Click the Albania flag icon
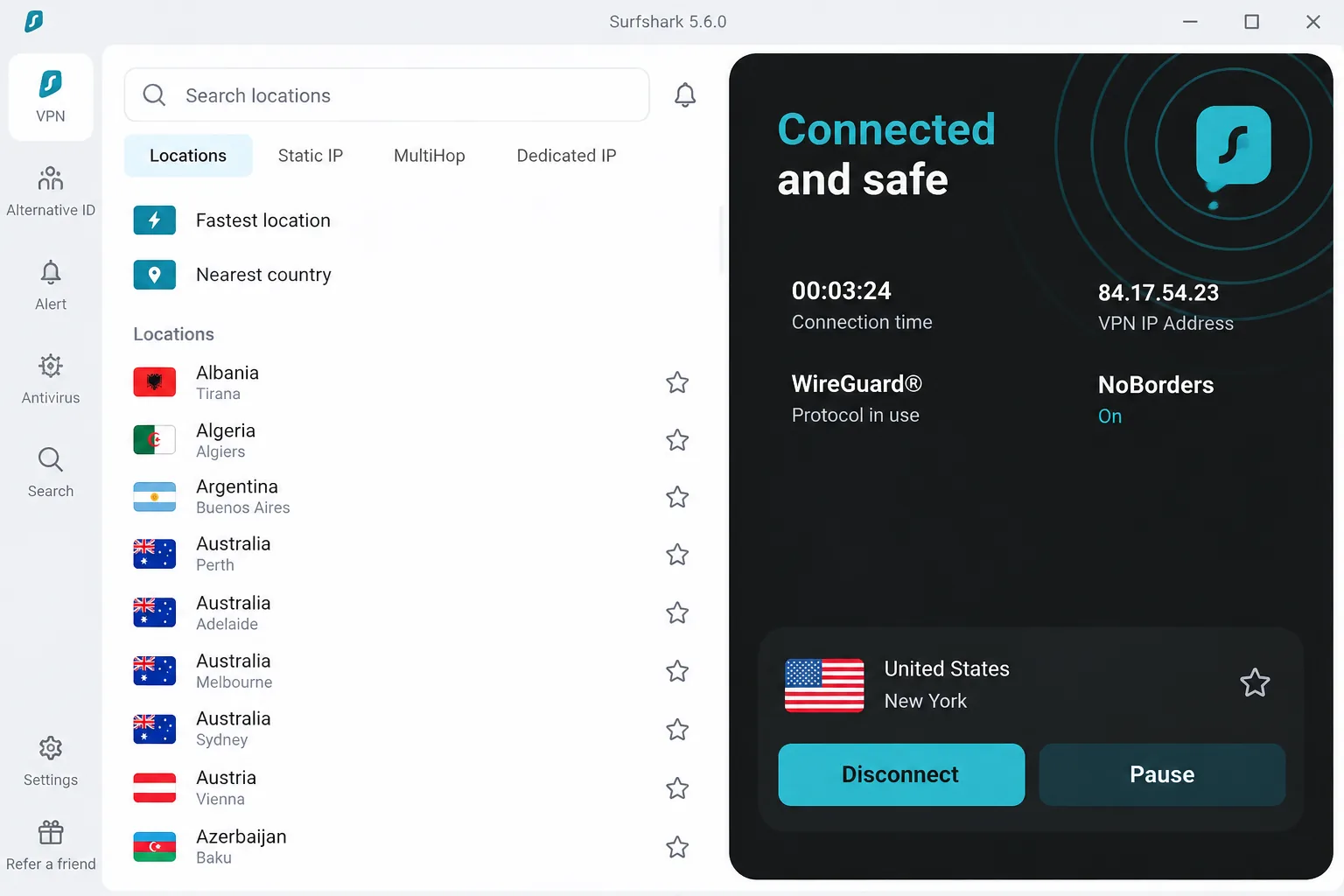1344x896 pixels. (155, 382)
